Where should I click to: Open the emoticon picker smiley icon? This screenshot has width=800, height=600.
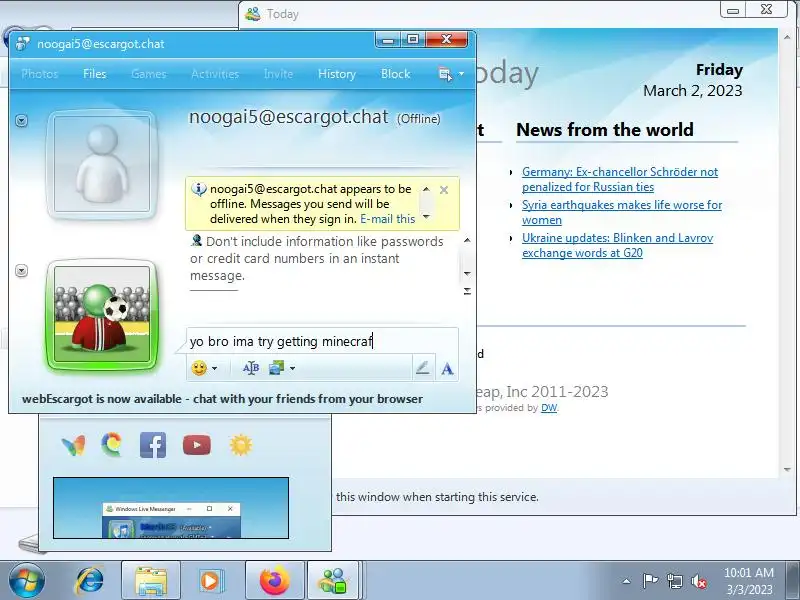point(199,368)
